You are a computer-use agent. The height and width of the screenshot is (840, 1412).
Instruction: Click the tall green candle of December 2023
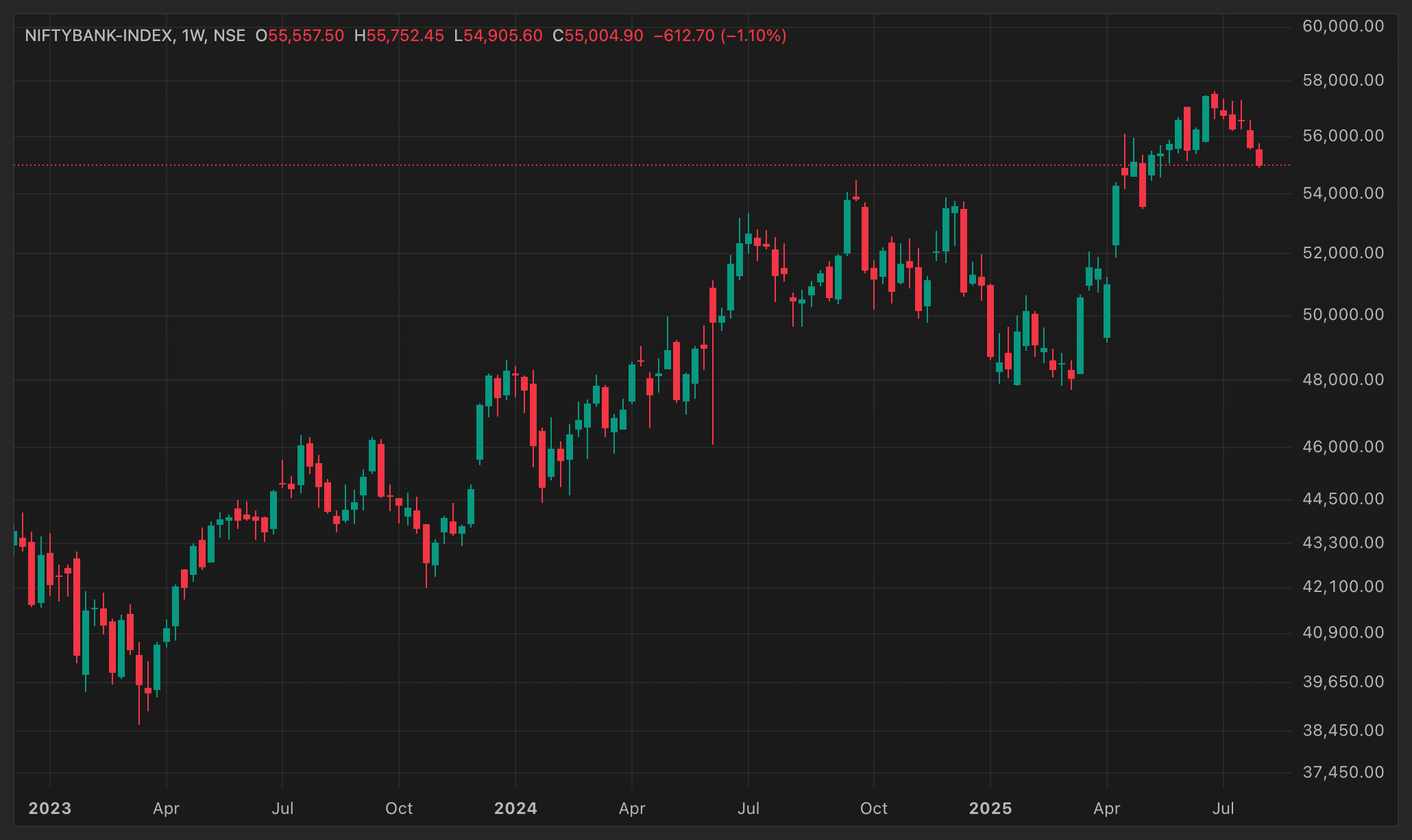[x=480, y=432]
